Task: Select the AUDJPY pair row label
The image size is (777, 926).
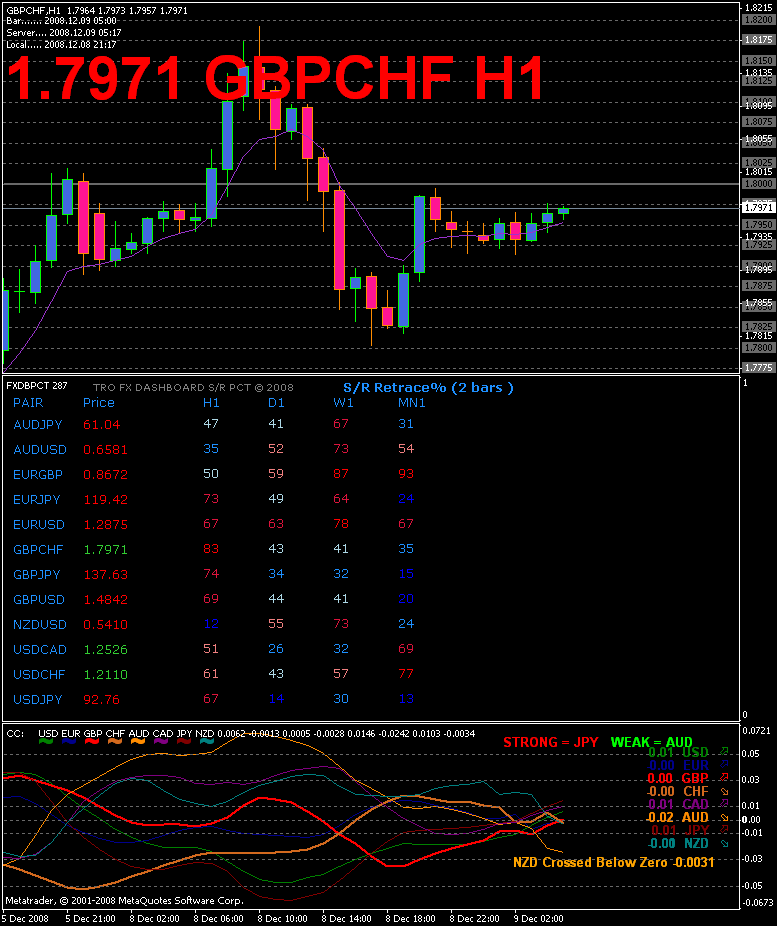Action: point(38,425)
